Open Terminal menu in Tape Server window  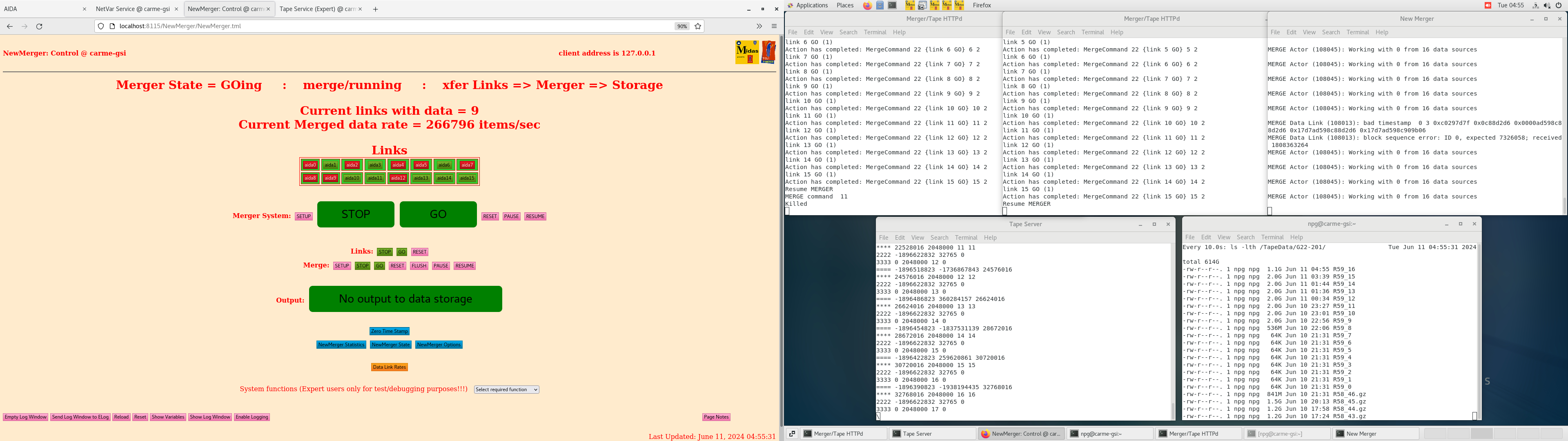click(966, 238)
